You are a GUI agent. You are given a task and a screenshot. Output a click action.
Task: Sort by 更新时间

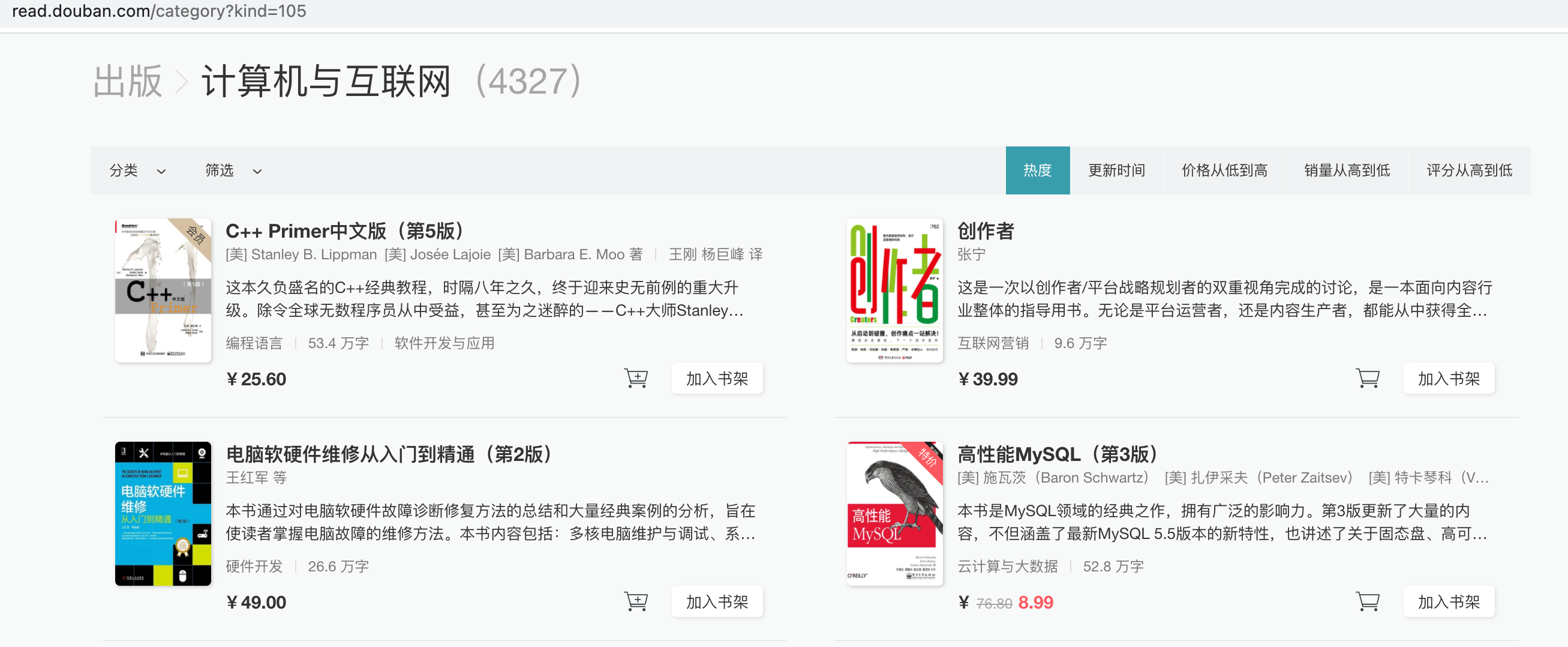pyautogui.click(x=1116, y=170)
